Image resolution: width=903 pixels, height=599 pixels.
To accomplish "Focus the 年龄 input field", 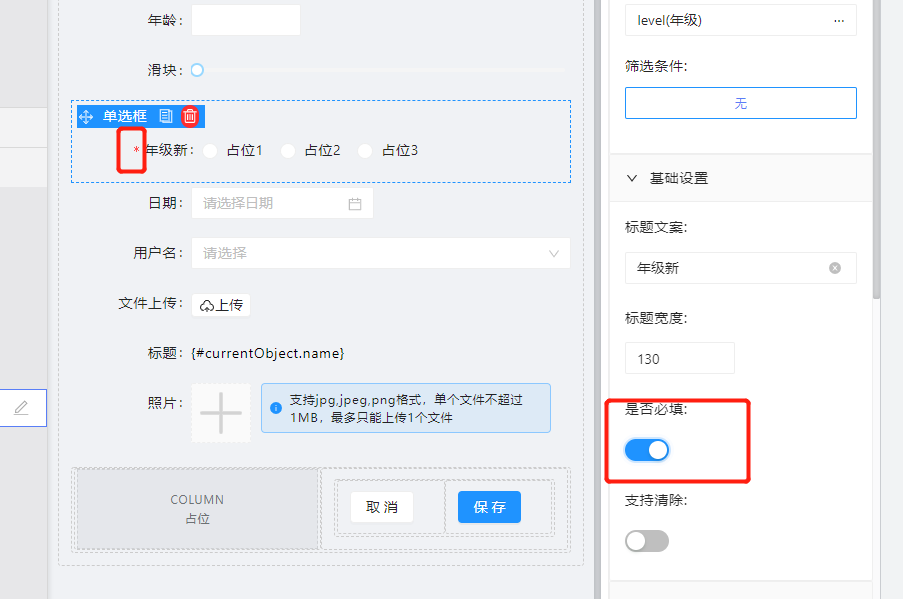I will [246, 20].
